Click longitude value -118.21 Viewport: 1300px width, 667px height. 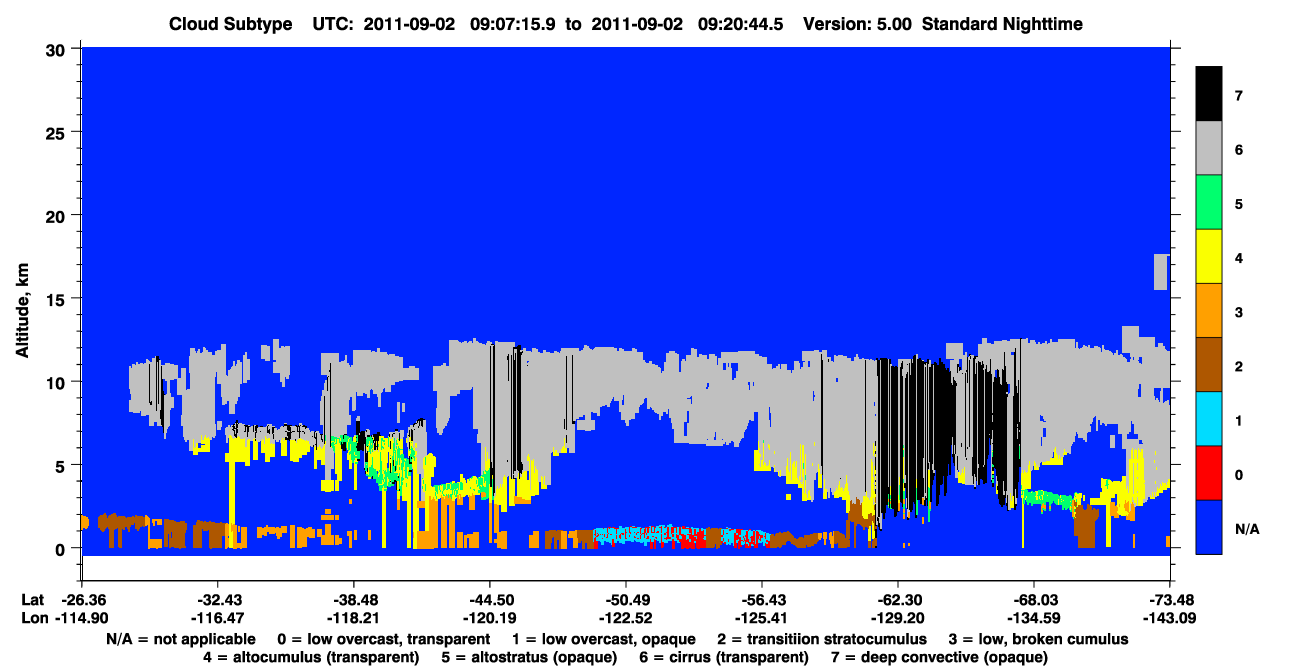(352, 617)
